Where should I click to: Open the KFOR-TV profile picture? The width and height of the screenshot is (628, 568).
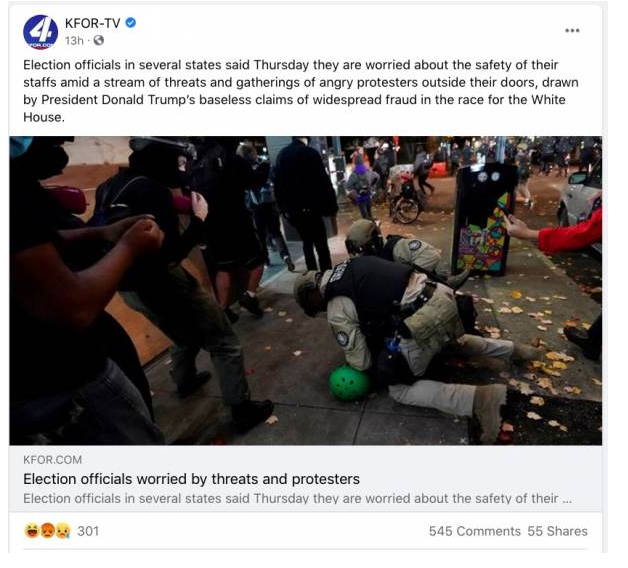(40, 32)
